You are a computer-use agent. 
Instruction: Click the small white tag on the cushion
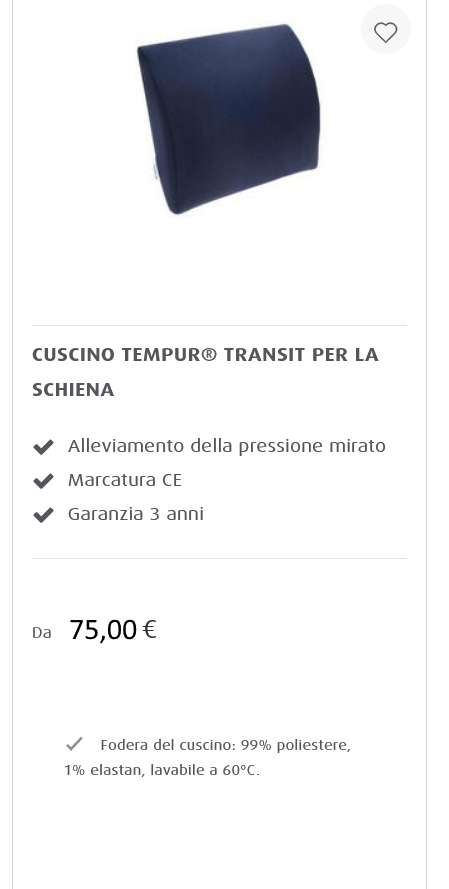coord(153,171)
